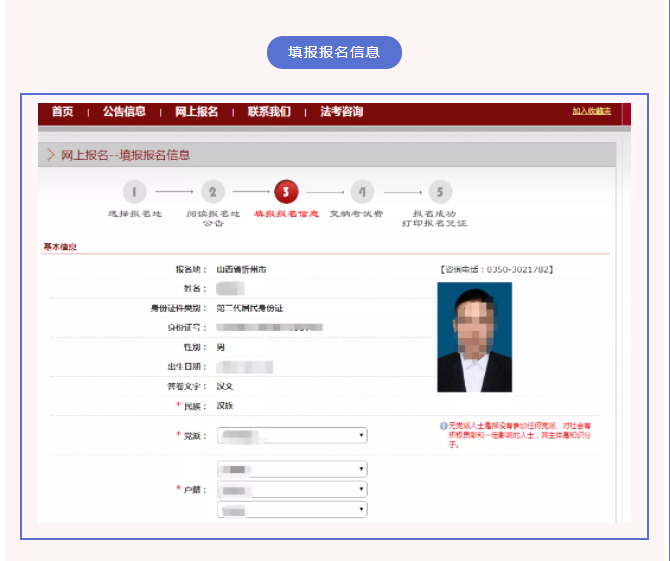Screen dimensions: 670x561
Task: Click step 1 circle 选择报名地
Action: pos(135,192)
